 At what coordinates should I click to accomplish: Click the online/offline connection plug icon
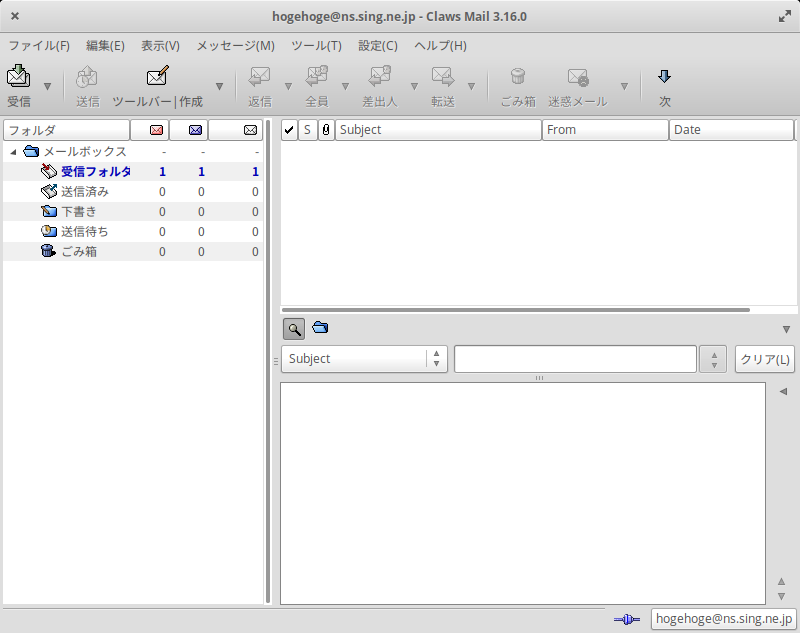[627, 619]
